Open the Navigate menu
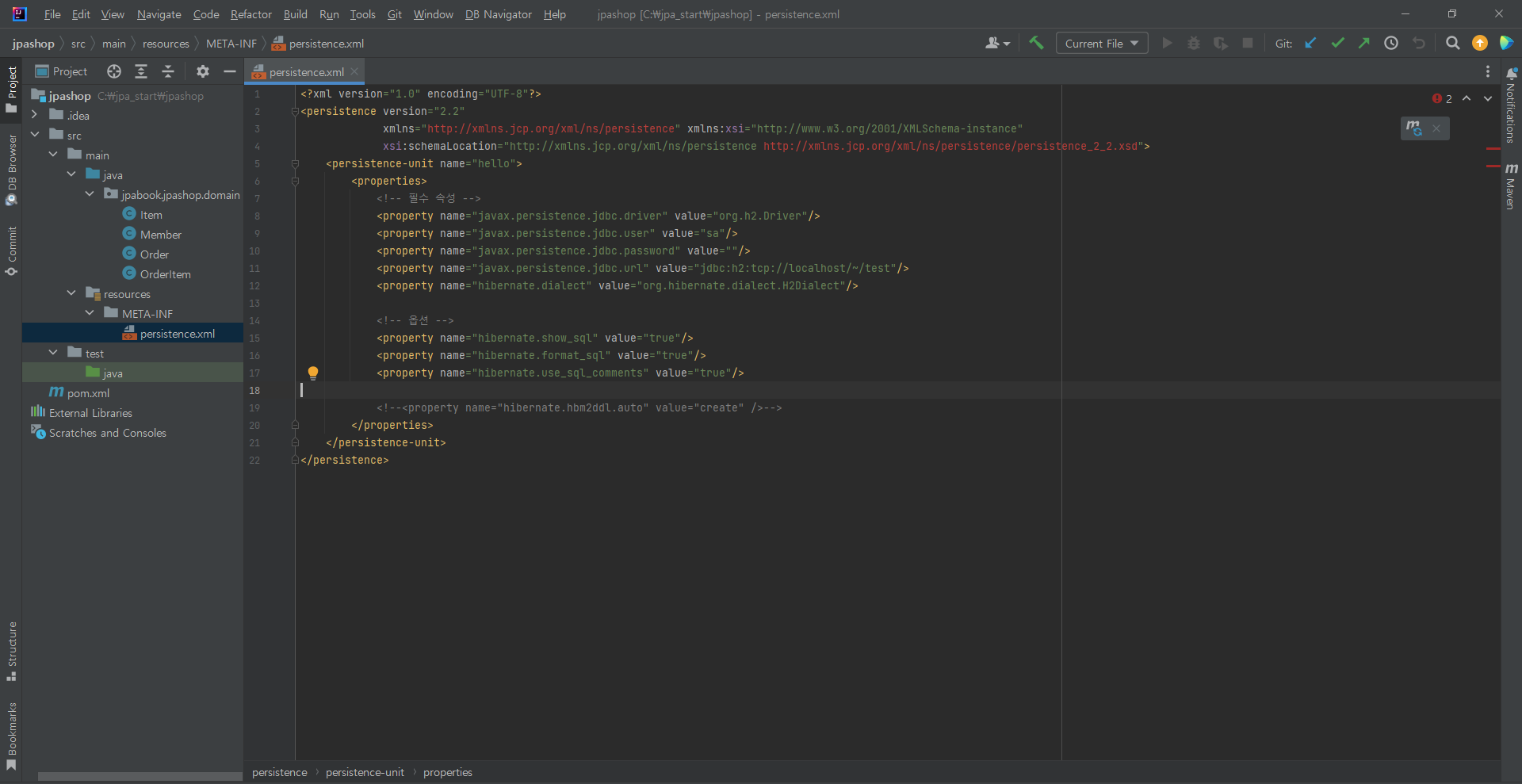1522x784 pixels. point(159,14)
